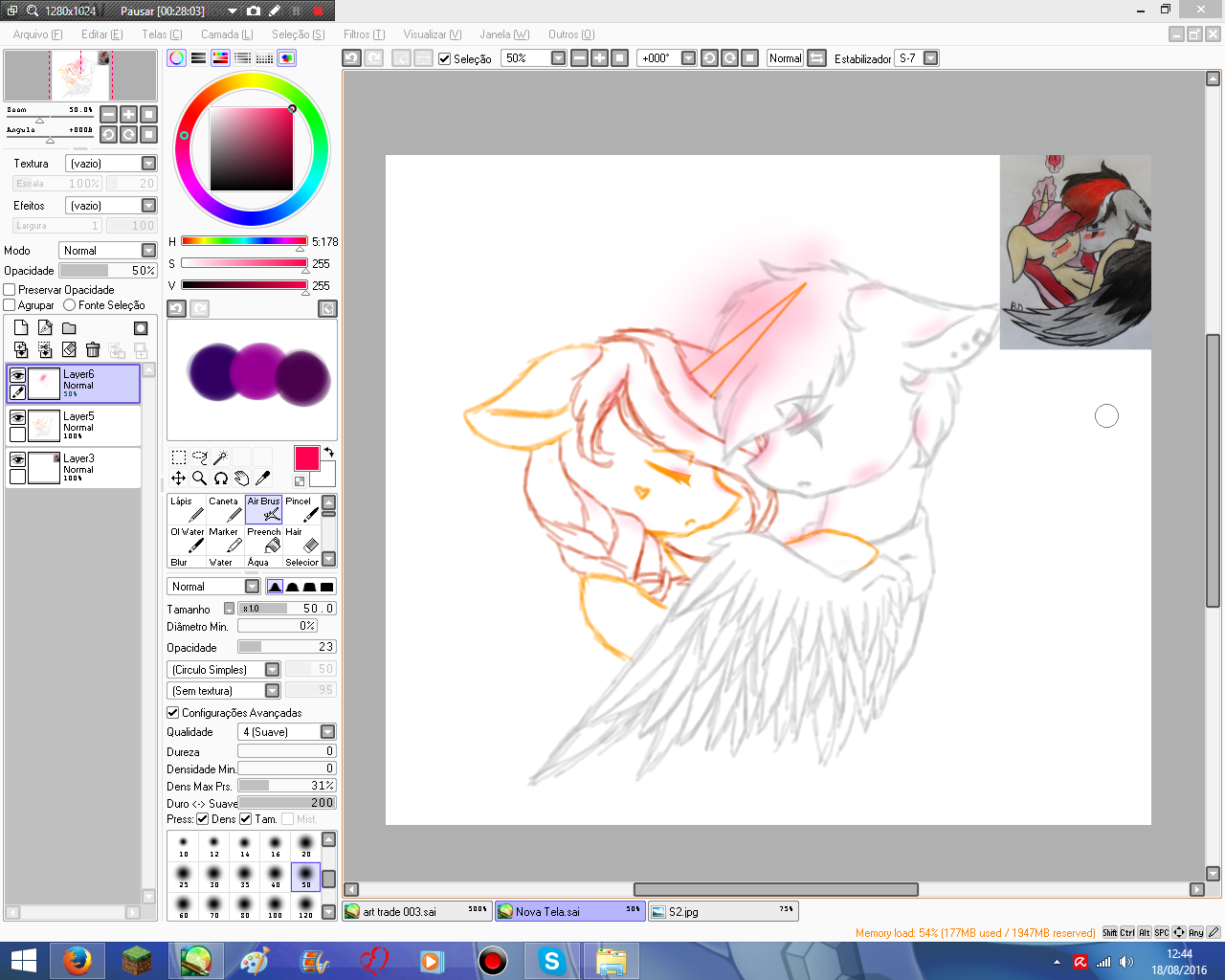This screenshot has height=980, width=1225.
Task: Uncheck Configurações Avançadas checkbox
Action: coord(173,712)
